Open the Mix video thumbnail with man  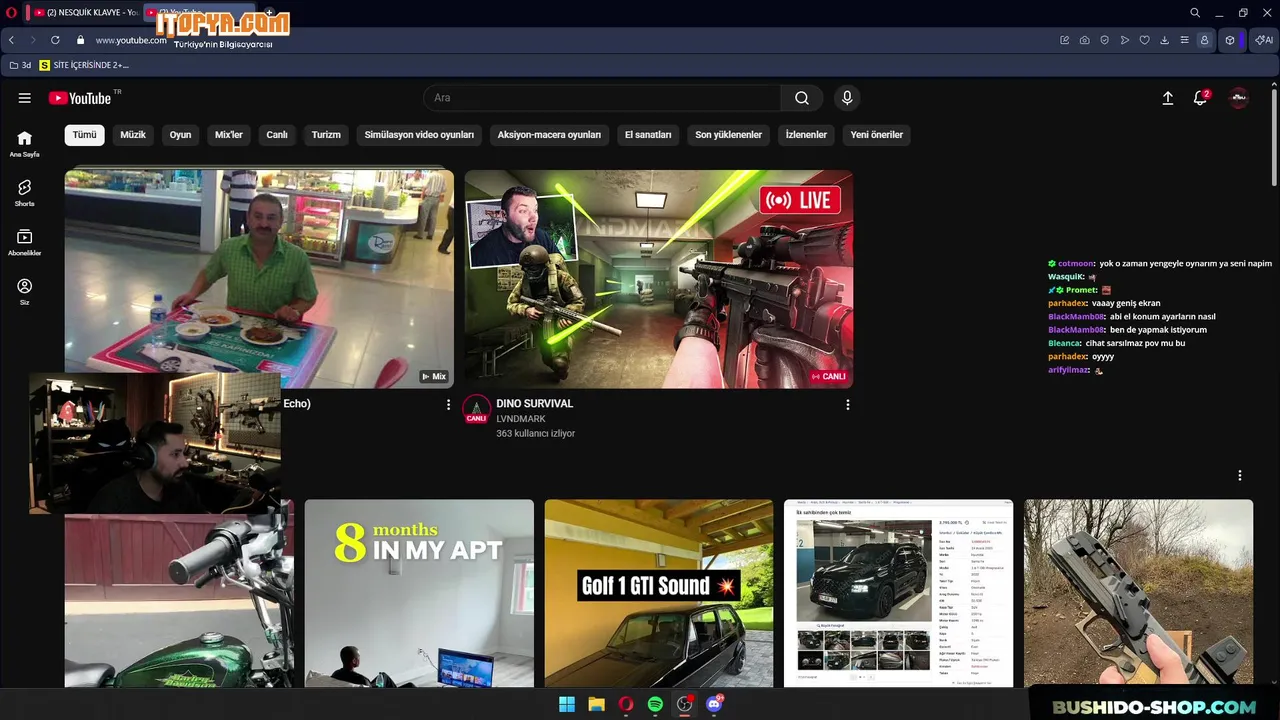tap(259, 279)
